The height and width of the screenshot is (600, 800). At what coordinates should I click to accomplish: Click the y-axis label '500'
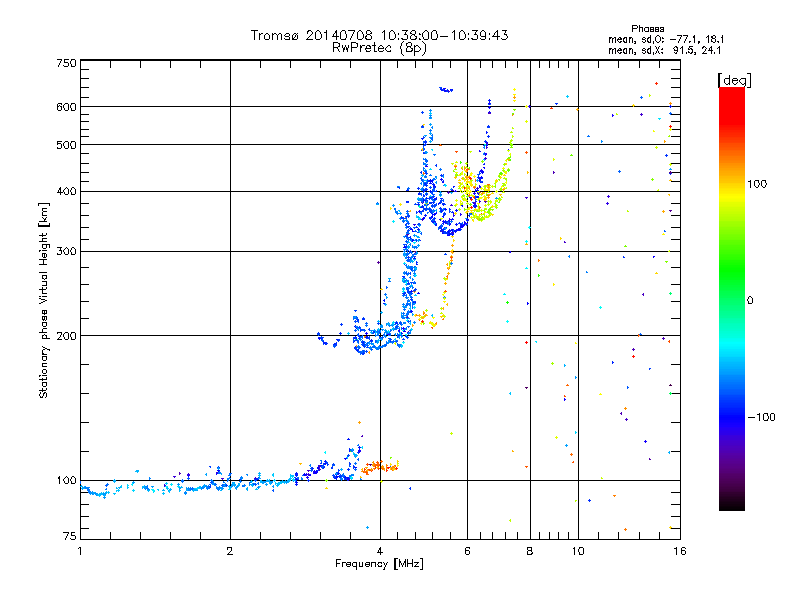pyautogui.click(x=66, y=145)
